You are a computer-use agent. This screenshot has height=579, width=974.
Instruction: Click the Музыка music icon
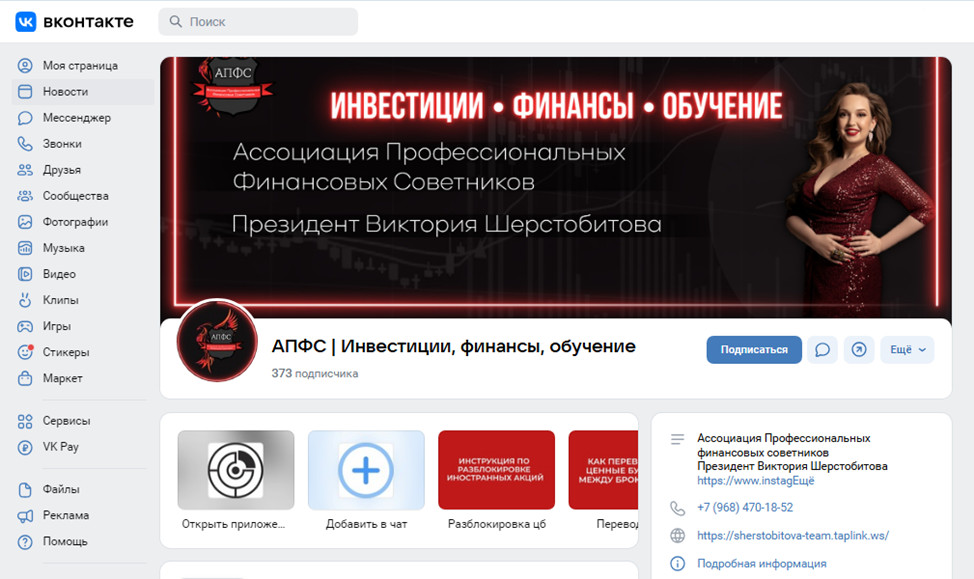pos(25,248)
